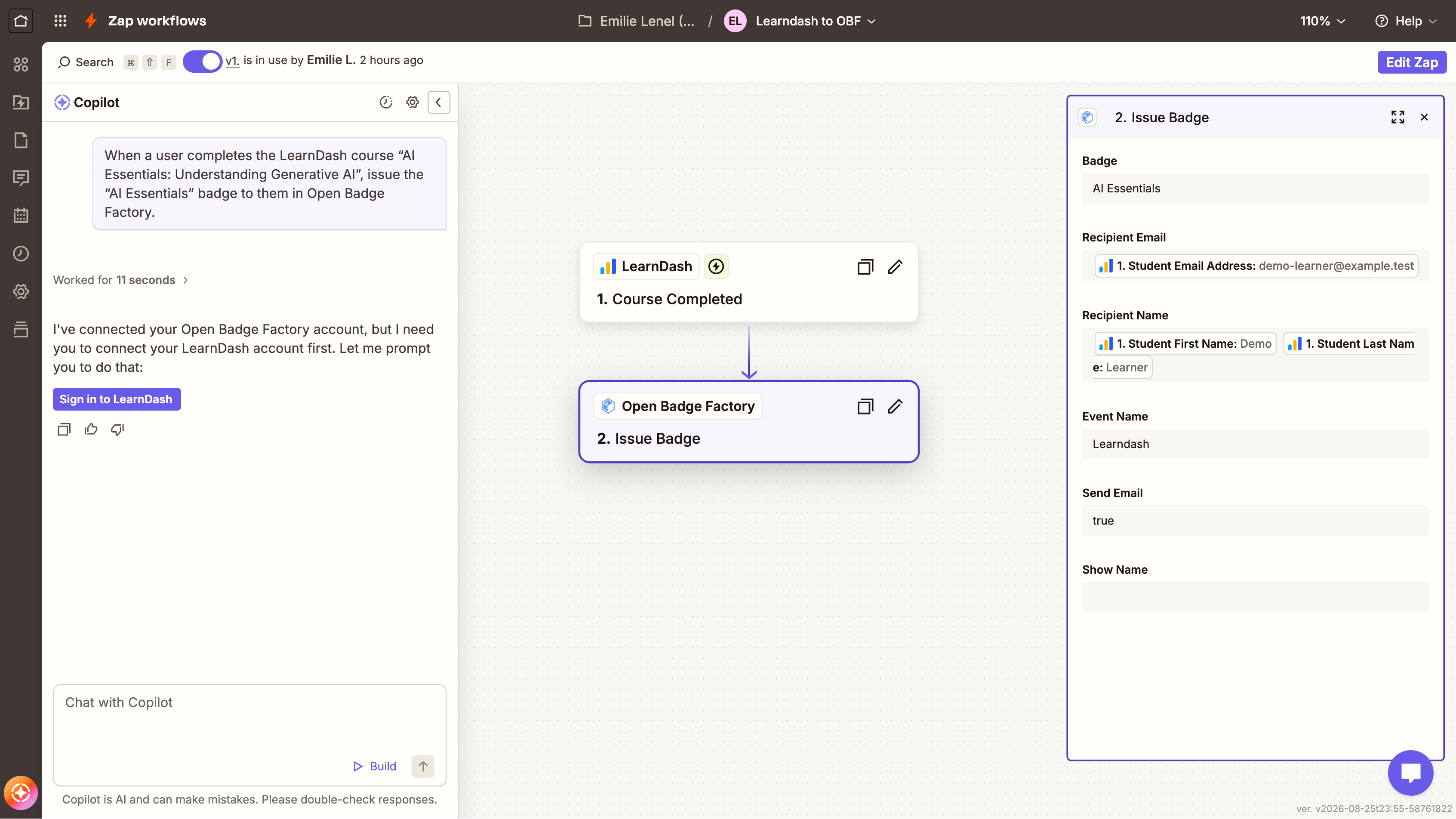Toggle the Zap on/off switch
Viewport: 1456px width, 819px height.
tap(202, 61)
